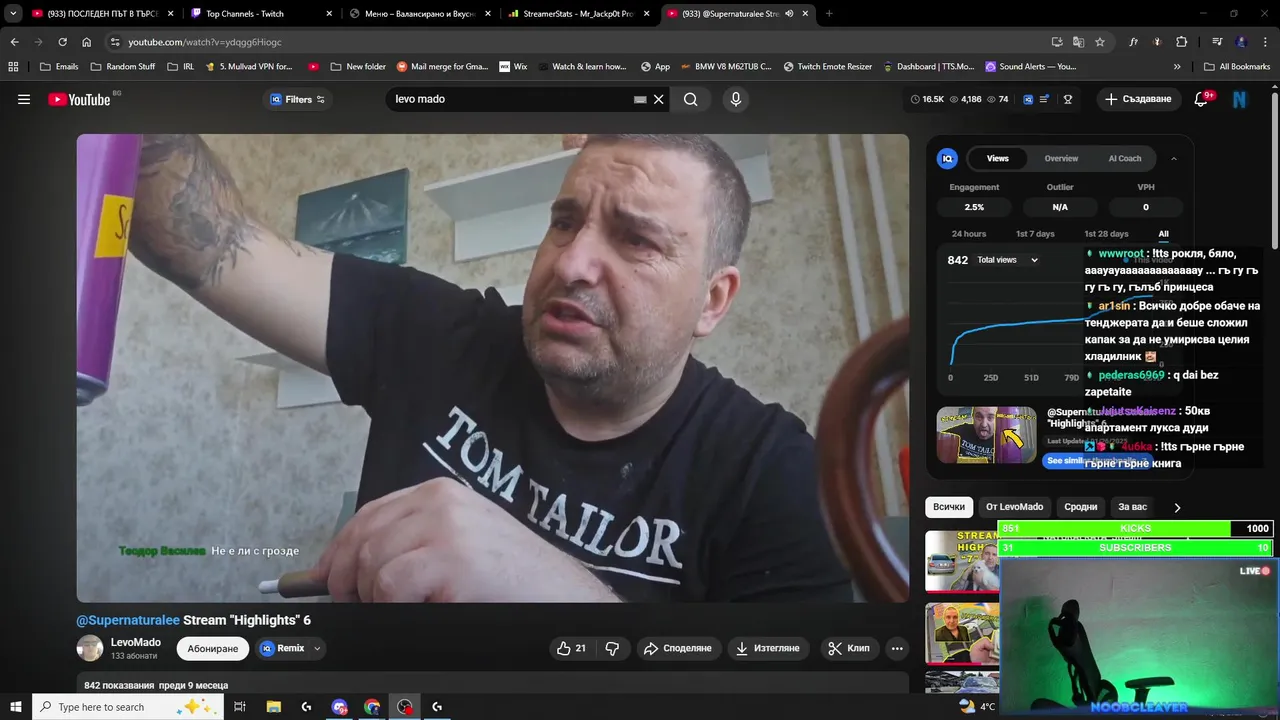Open the LevoMado channel avatar
This screenshot has width=1280, height=720.
(x=90, y=648)
